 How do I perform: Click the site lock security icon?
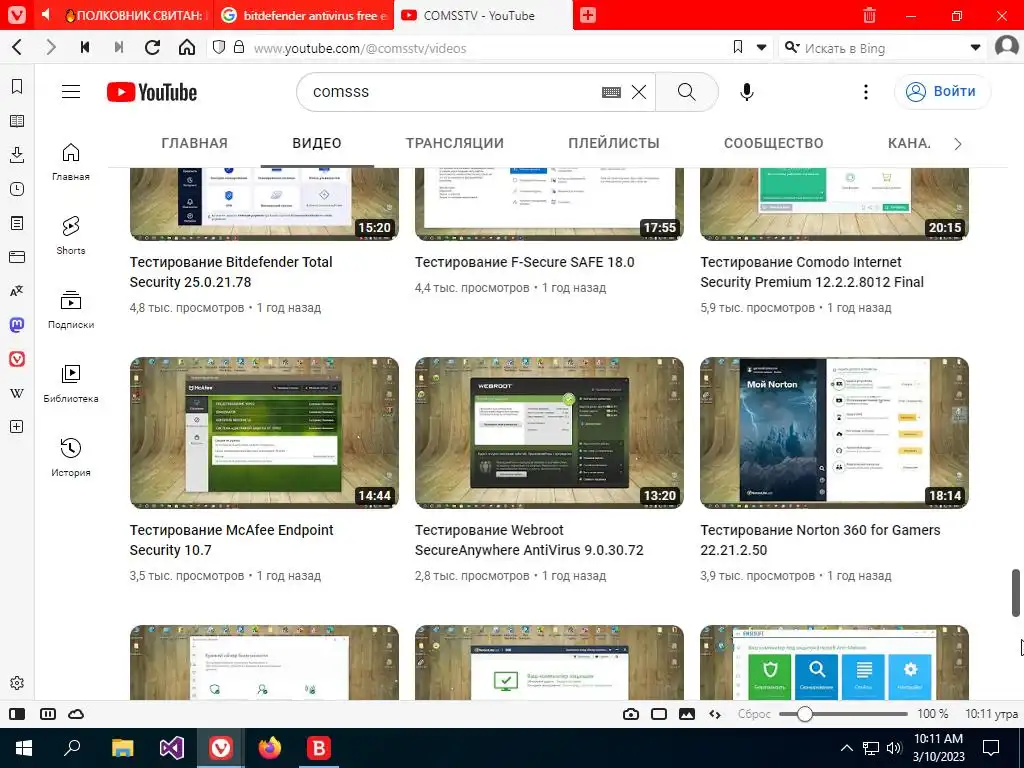click(x=239, y=47)
